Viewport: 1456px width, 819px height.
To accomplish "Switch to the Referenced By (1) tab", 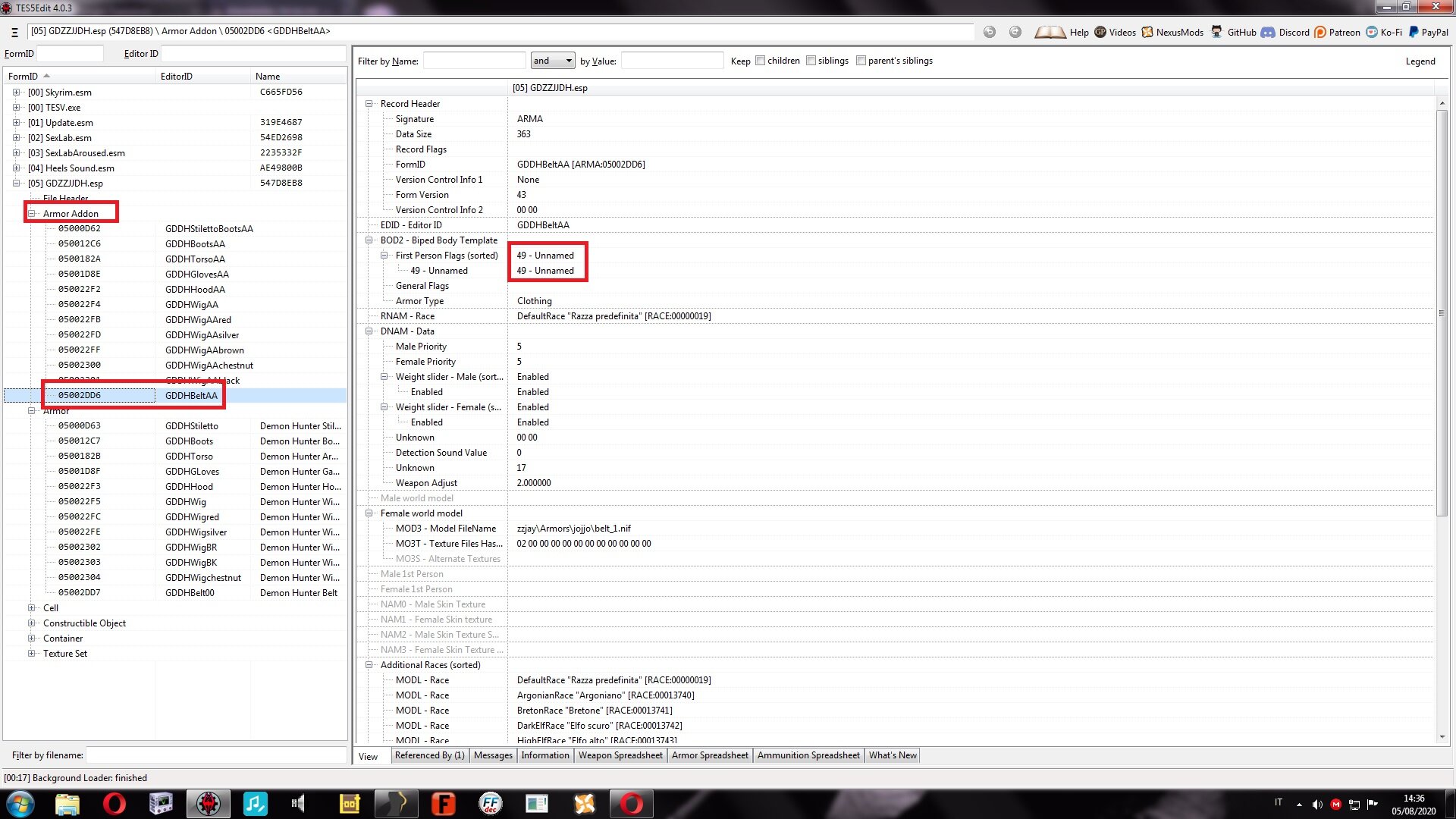I will tap(429, 755).
